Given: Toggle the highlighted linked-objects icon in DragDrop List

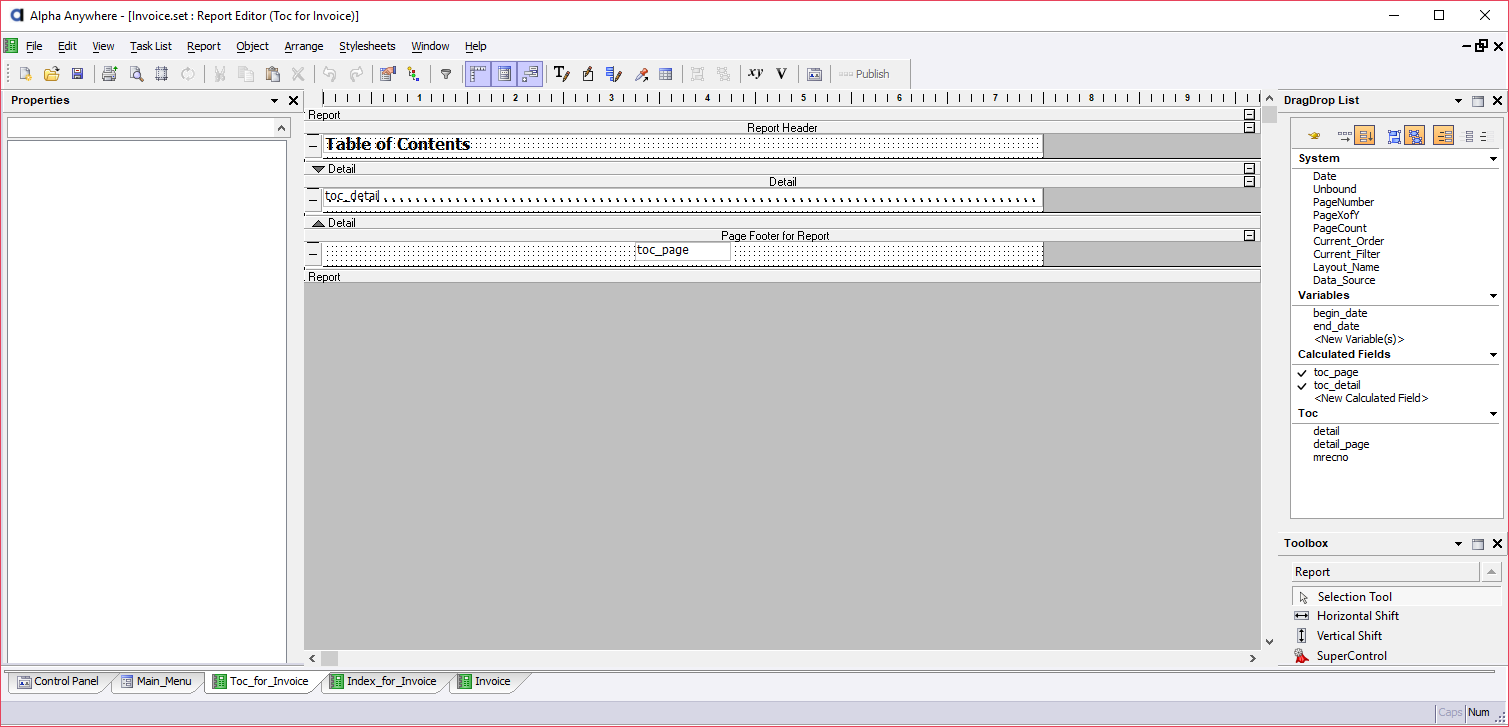Looking at the screenshot, I should (1414, 136).
